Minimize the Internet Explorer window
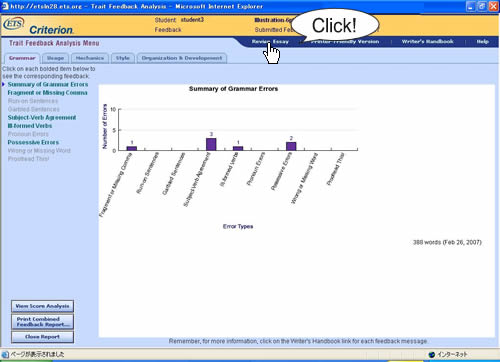The image size is (500, 362). 471,6
